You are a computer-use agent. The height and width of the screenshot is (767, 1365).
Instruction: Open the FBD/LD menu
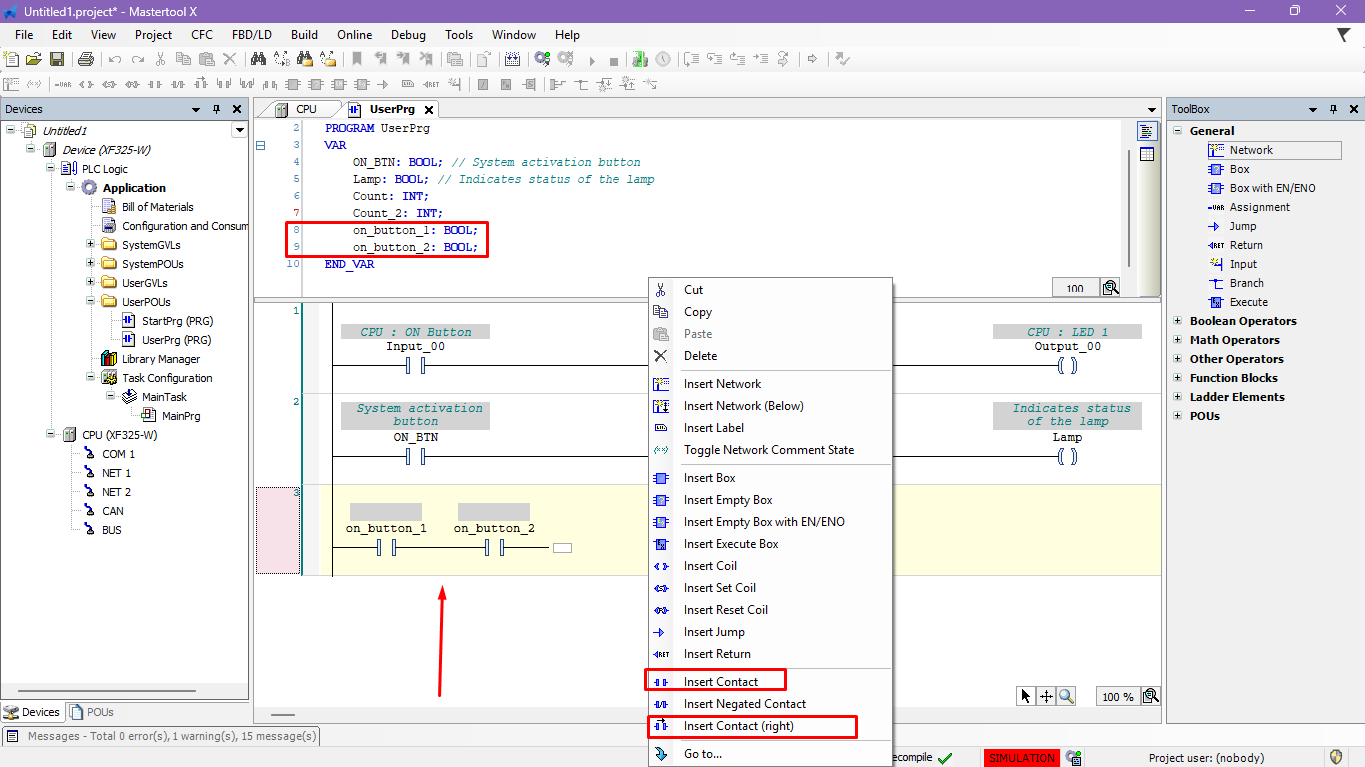tap(251, 35)
